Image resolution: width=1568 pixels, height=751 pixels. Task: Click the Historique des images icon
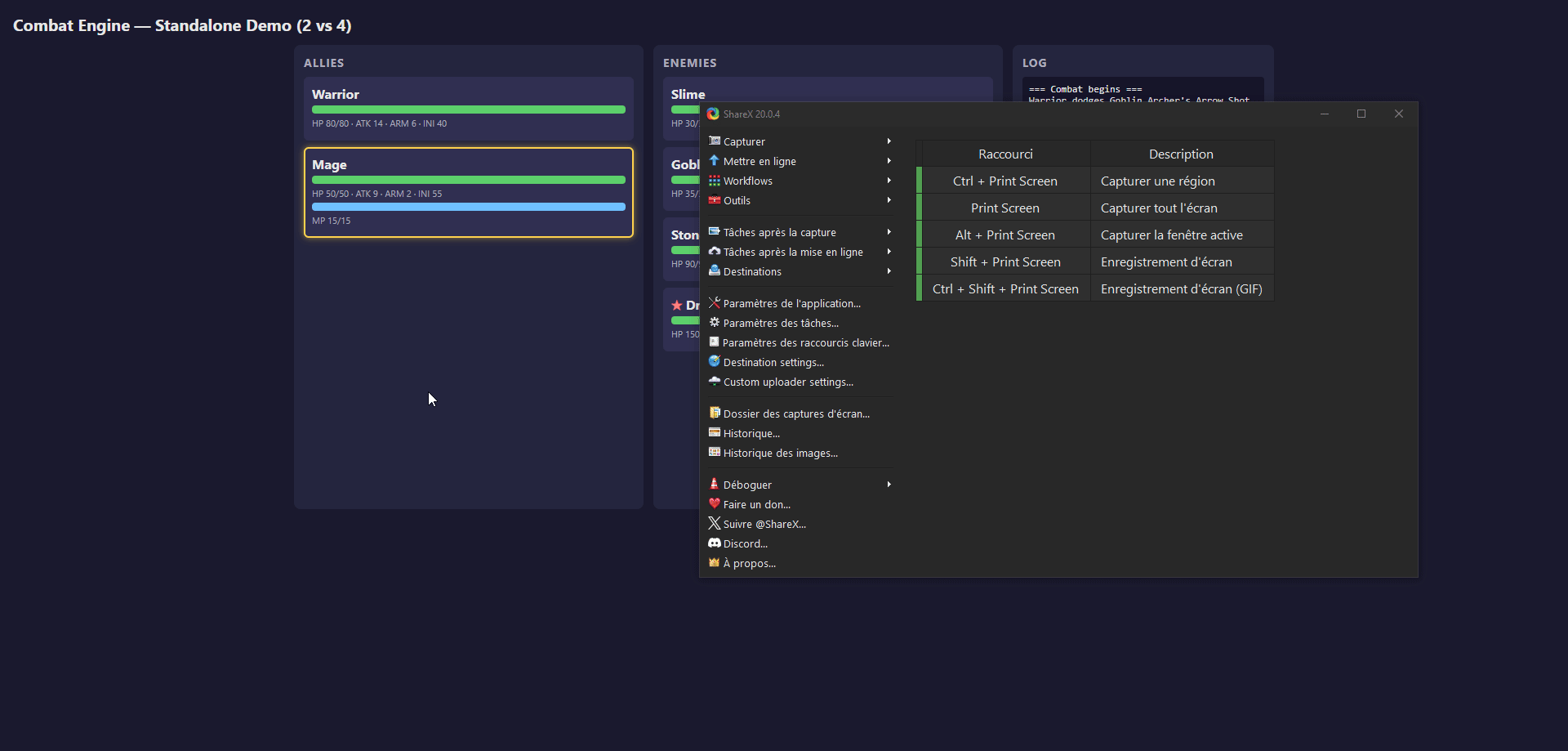(715, 453)
